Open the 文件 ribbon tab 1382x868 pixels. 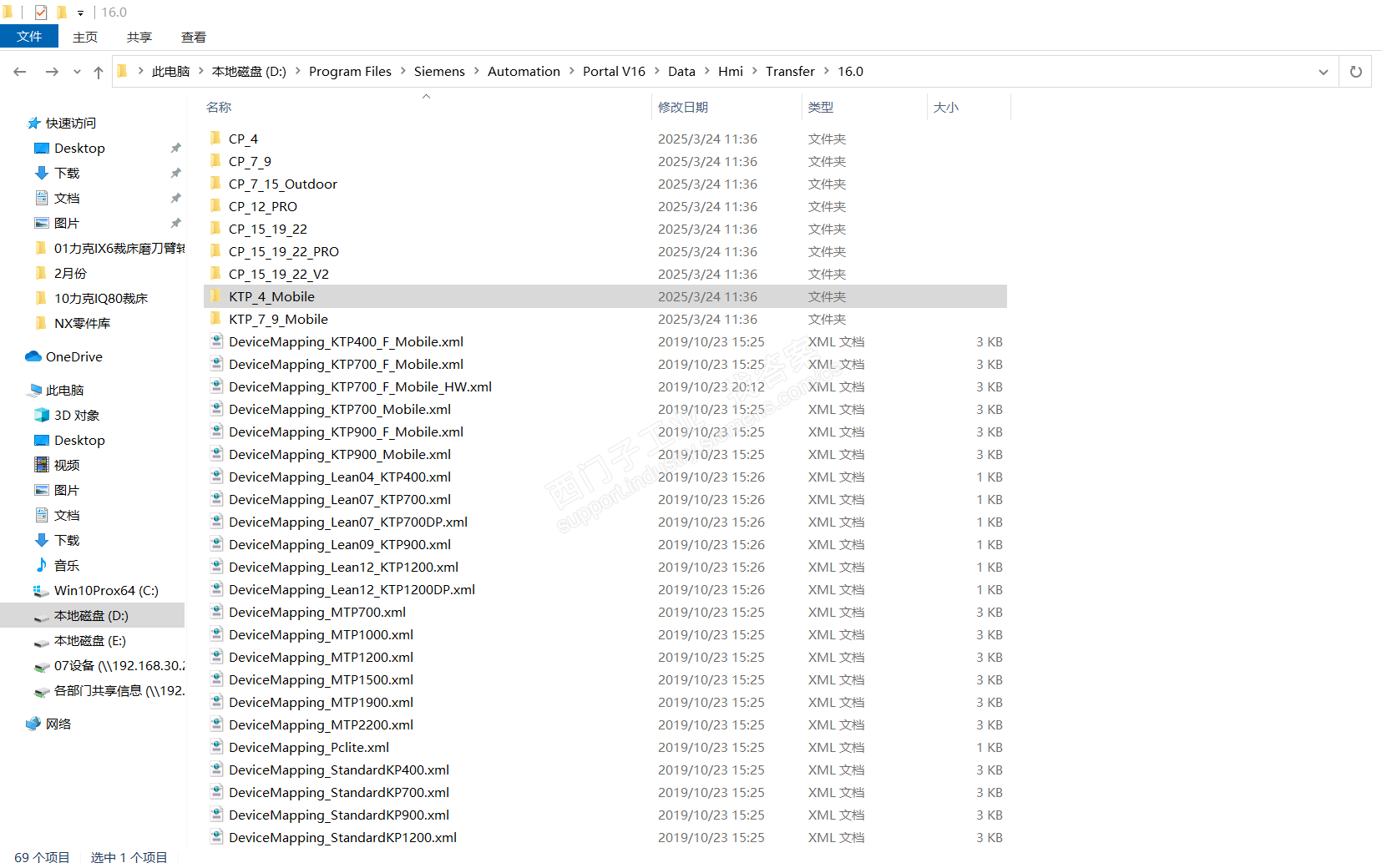[29, 37]
